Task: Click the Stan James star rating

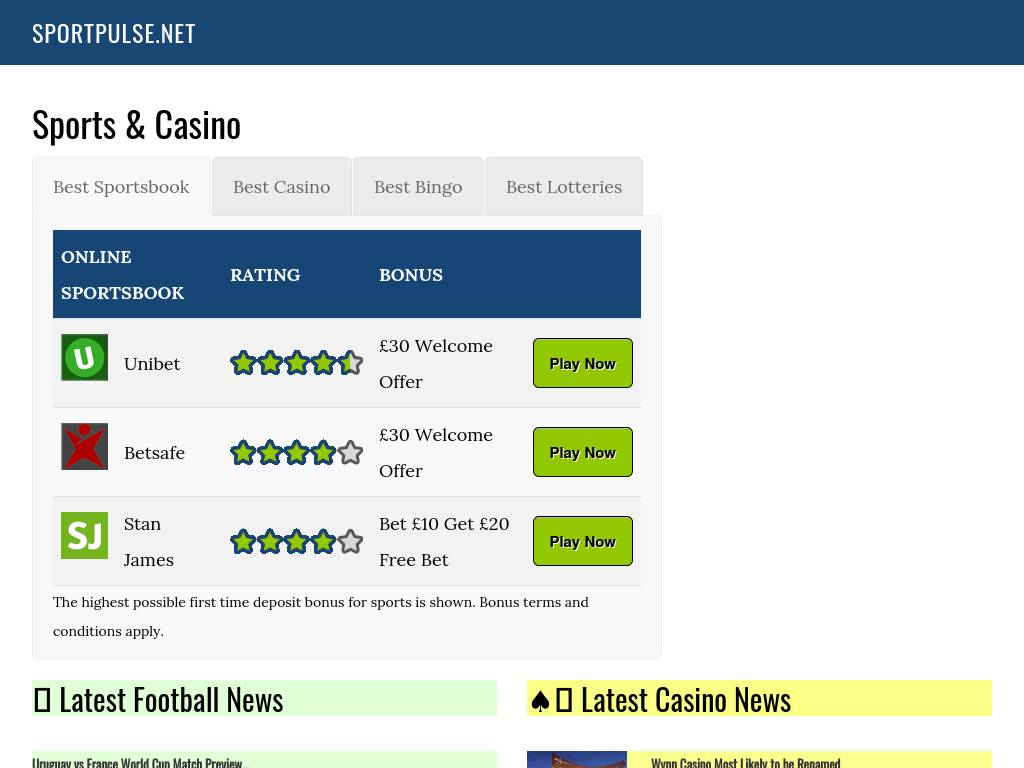Action: (296, 542)
